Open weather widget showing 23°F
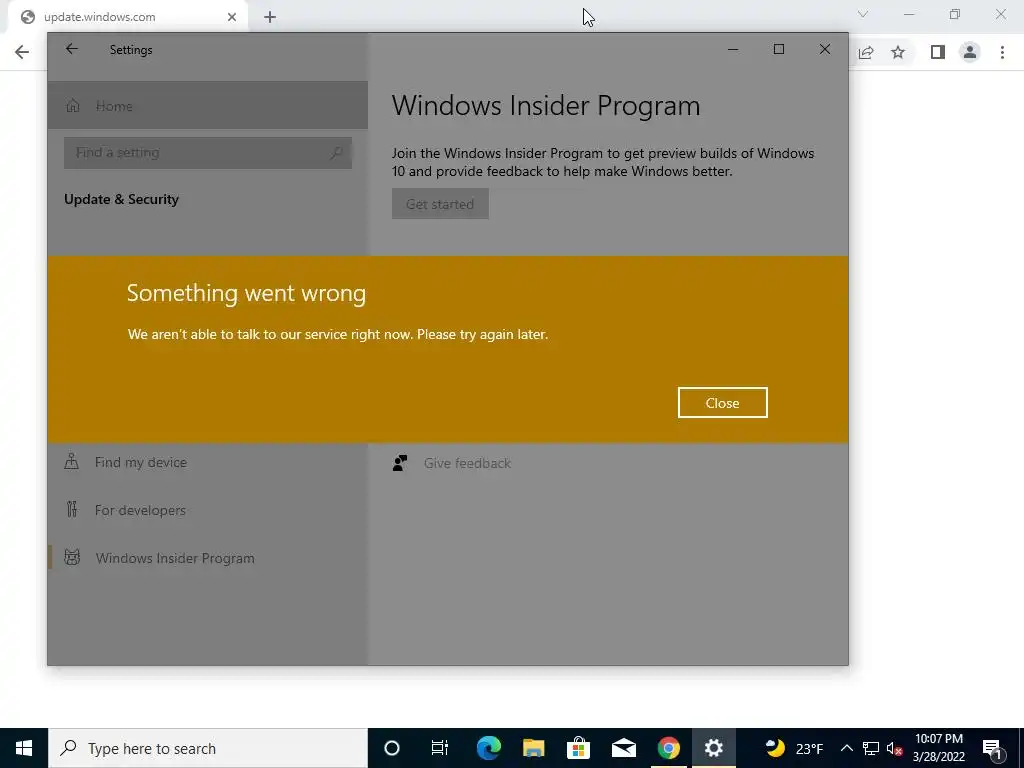 click(x=794, y=748)
